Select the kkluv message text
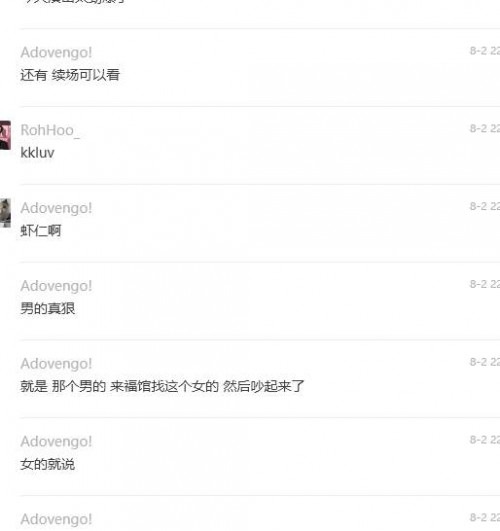This screenshot has height=531, width=500. click(37, 153)
